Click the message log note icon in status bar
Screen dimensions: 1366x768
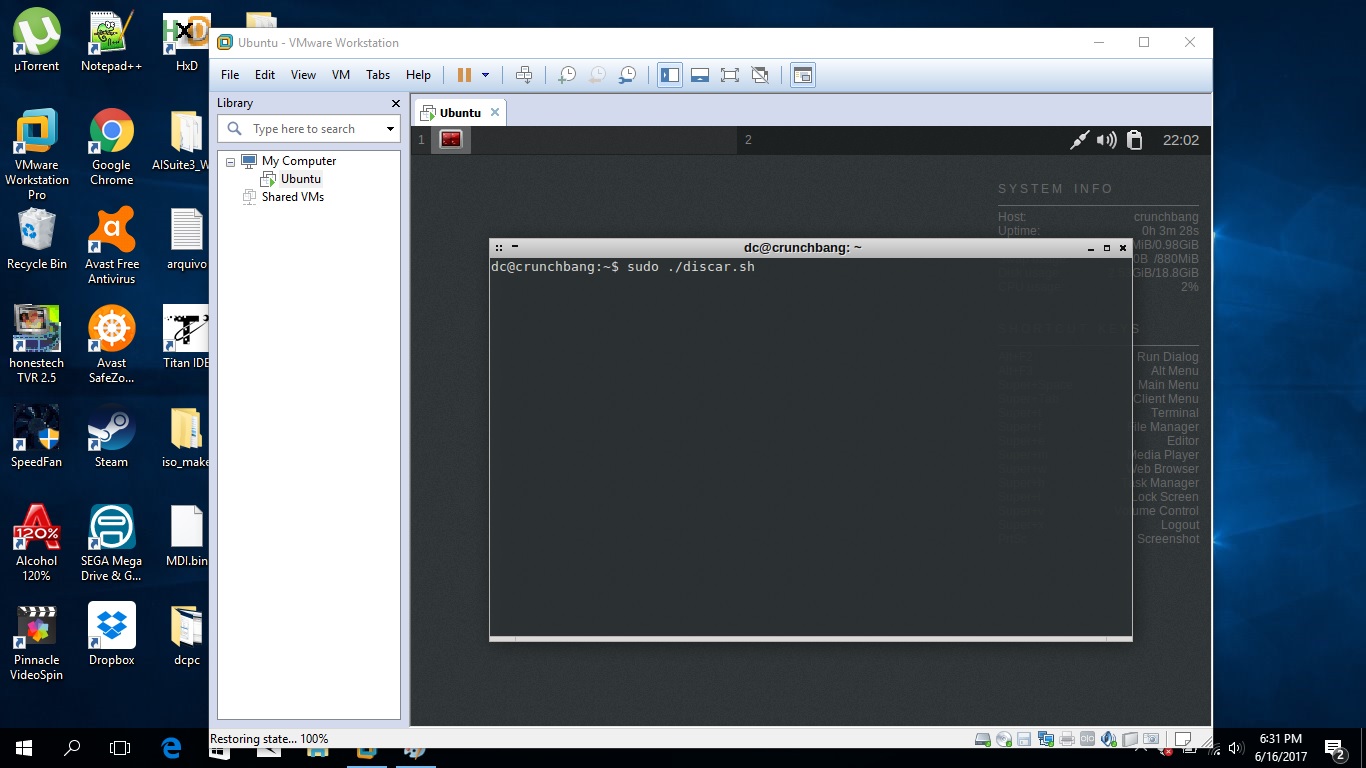click(x=1183, y=740)
